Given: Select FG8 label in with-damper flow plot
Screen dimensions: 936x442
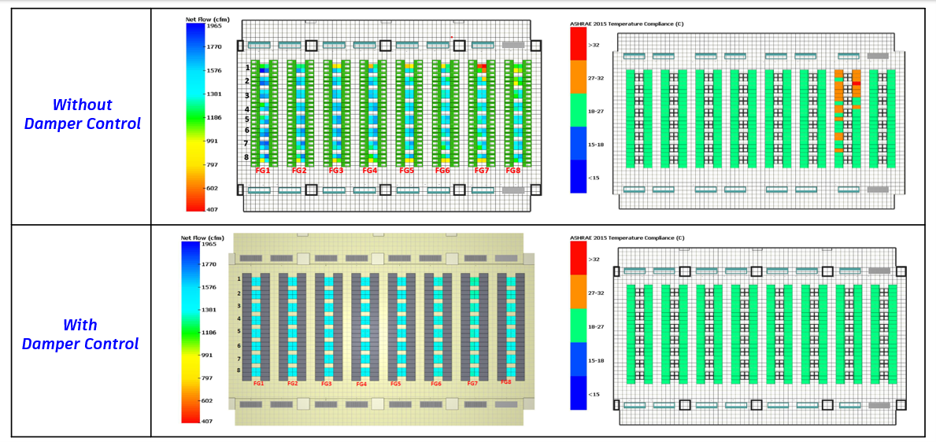Looking at the screenshot, I should click(x=506, y=382).
